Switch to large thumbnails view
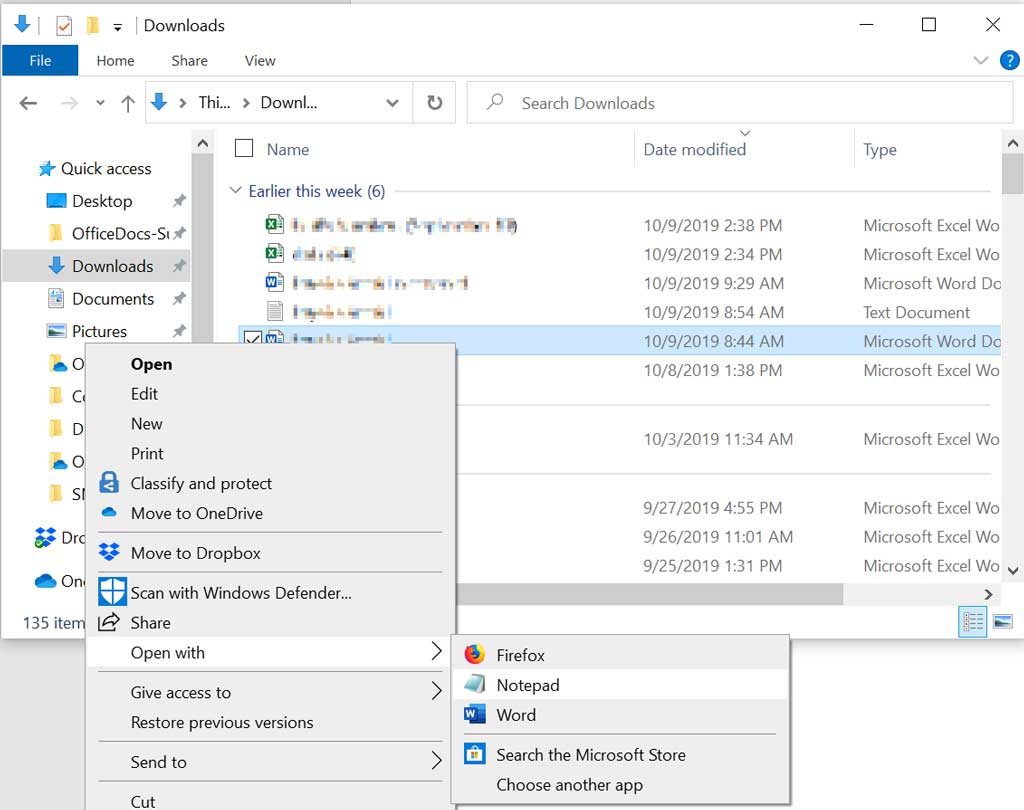1024x810 pixels. pos(1003,622)
